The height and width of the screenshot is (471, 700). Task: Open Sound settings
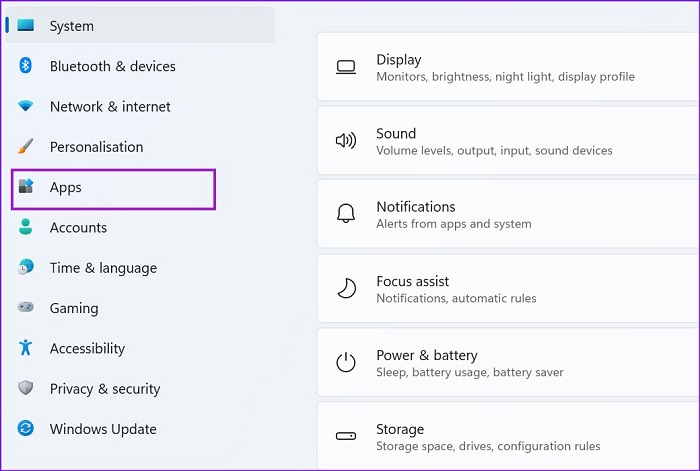click(508, 141)
